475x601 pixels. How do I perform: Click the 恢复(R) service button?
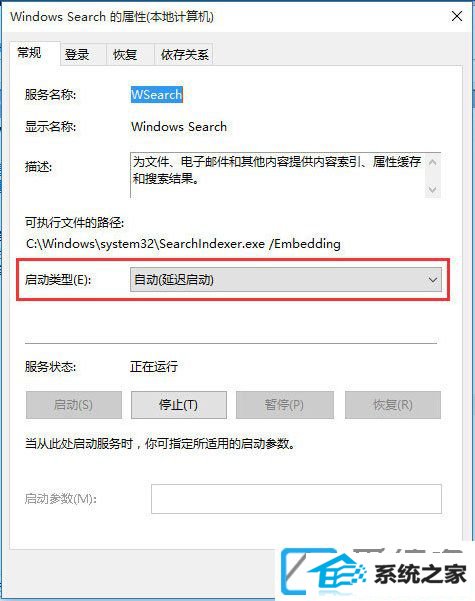tap(393, 405)
